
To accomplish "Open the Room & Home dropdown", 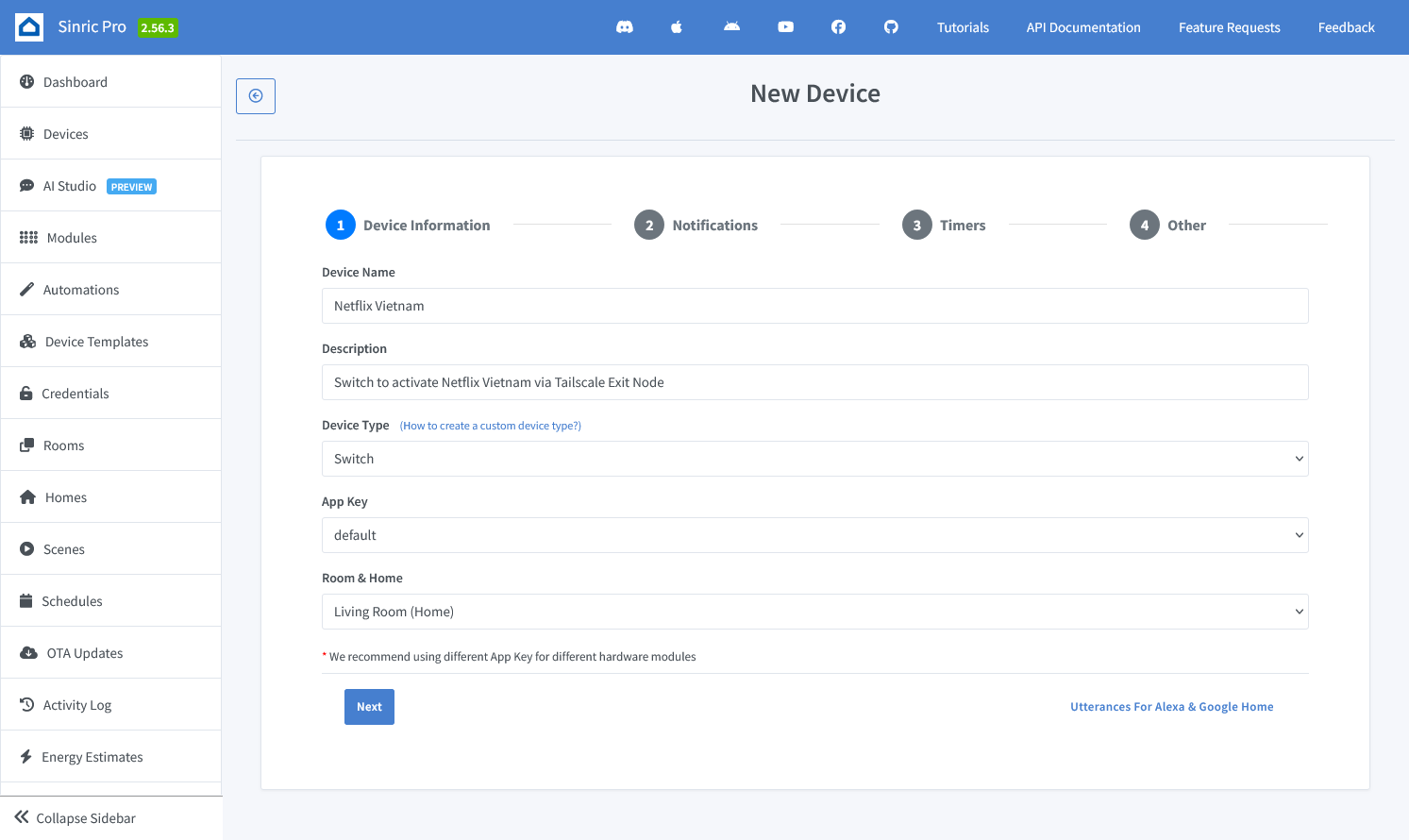I will (x=814, y=612).
